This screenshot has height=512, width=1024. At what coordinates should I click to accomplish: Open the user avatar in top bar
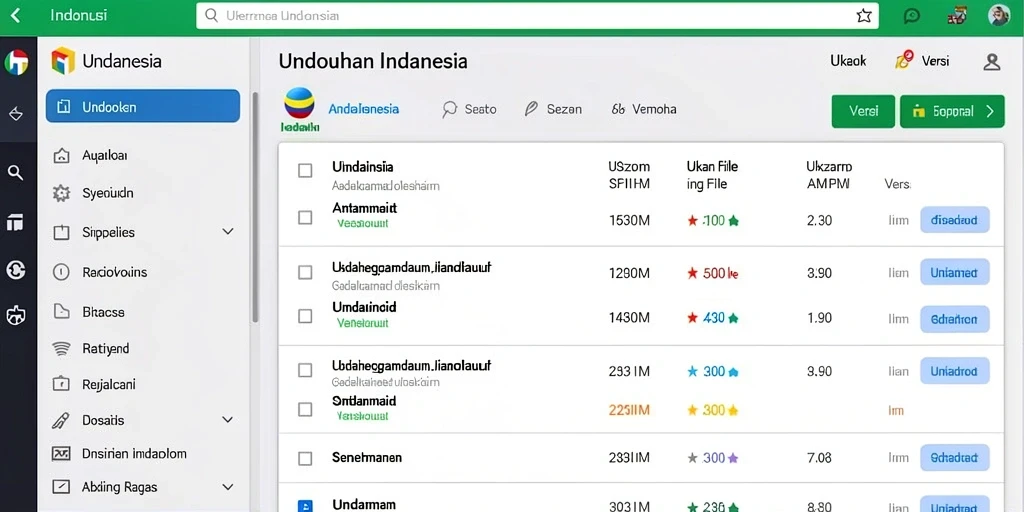click(999, 15)
